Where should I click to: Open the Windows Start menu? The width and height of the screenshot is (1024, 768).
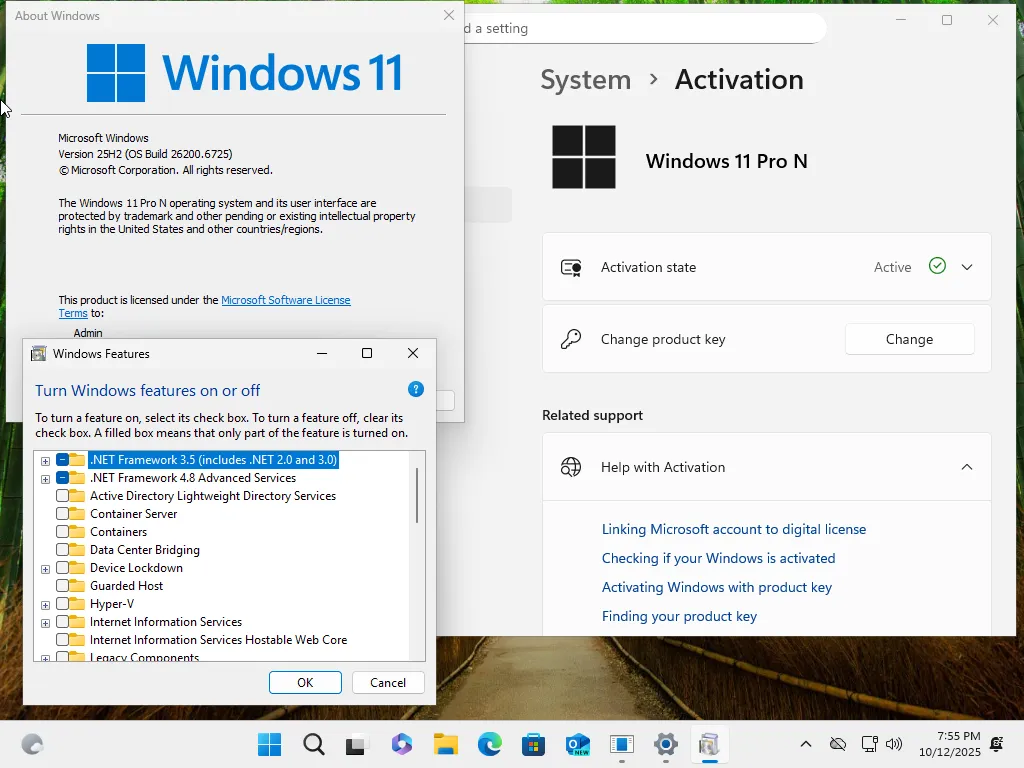pos(269,745)
